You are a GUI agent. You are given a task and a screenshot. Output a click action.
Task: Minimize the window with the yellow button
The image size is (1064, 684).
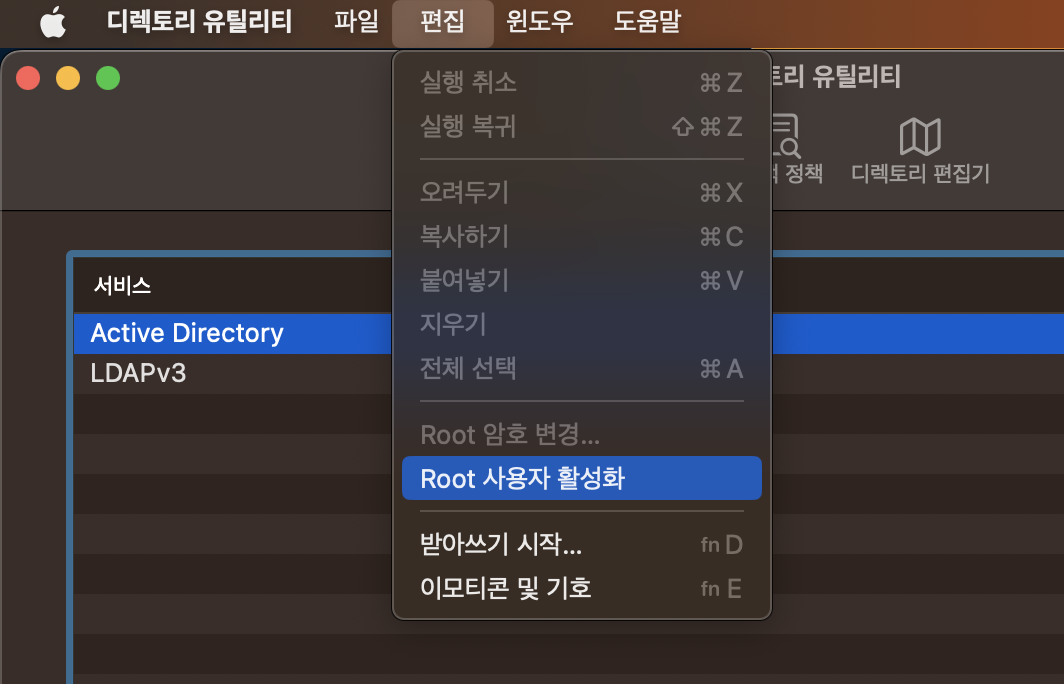point(68,78)
